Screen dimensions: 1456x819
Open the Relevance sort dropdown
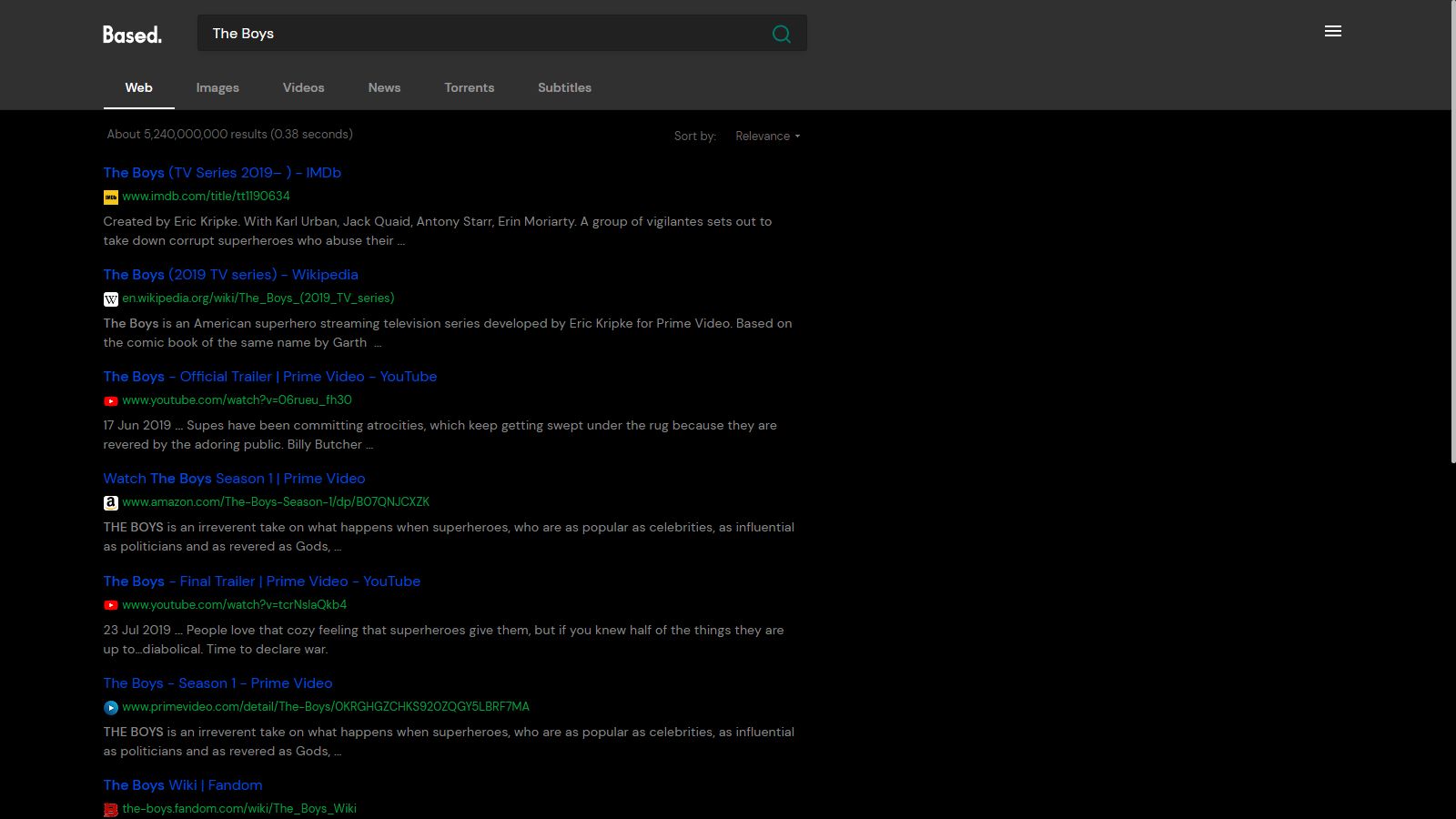768,136
